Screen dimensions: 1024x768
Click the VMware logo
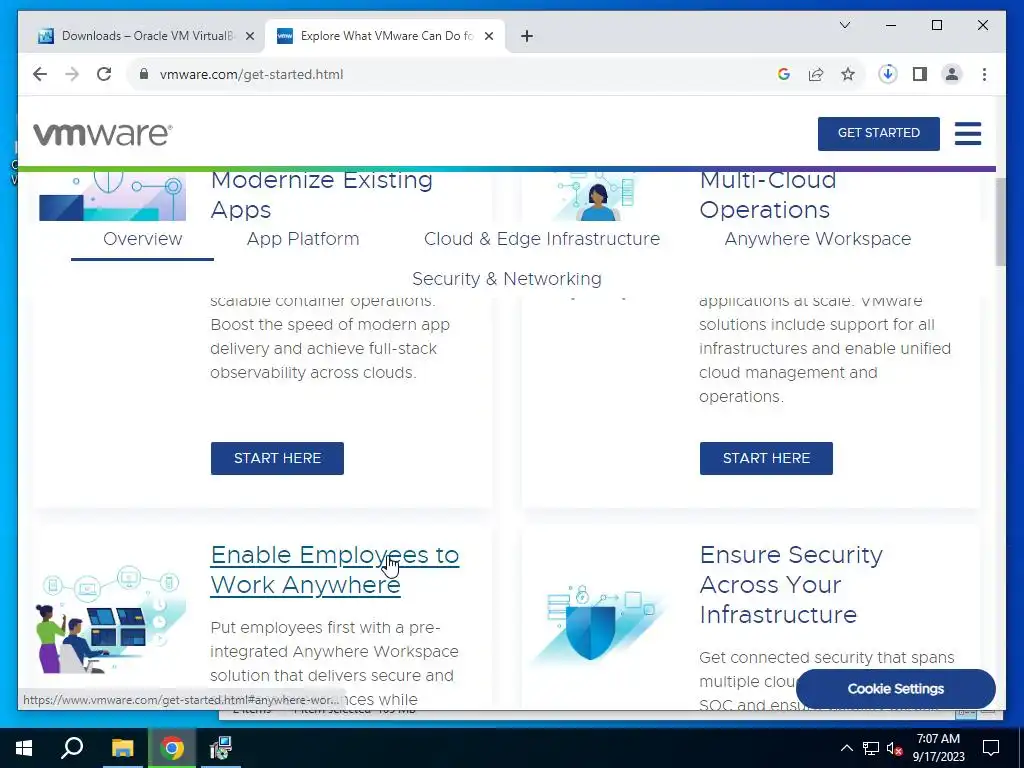[x=103, y=134]
